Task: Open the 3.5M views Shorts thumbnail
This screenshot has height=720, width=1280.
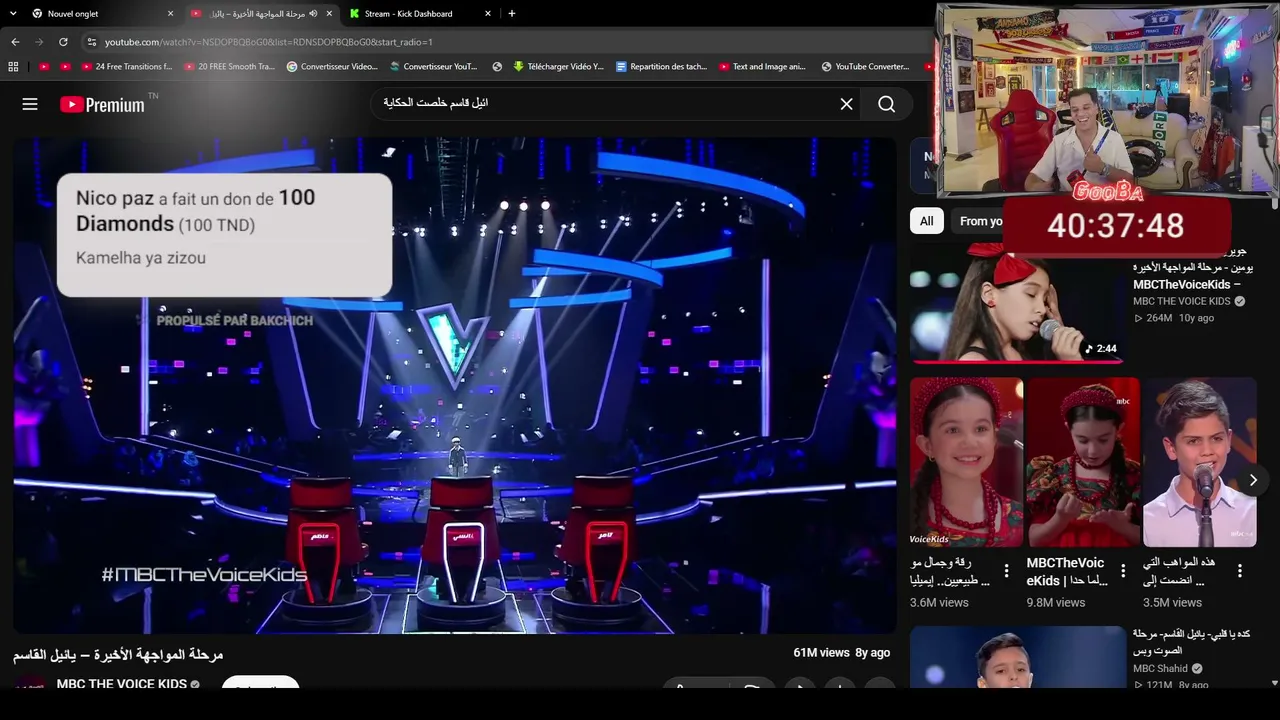Action: tap(1200, 462)
